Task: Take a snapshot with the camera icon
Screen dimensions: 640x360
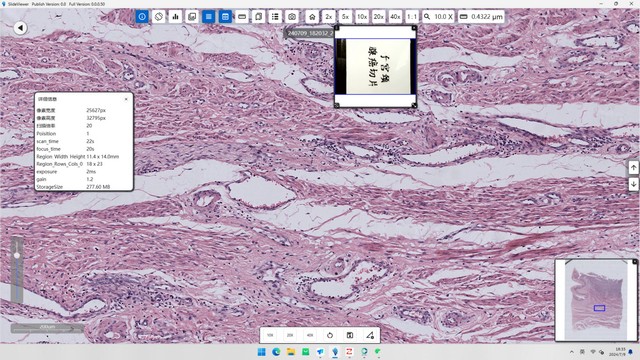Action: tap(292, 17)
